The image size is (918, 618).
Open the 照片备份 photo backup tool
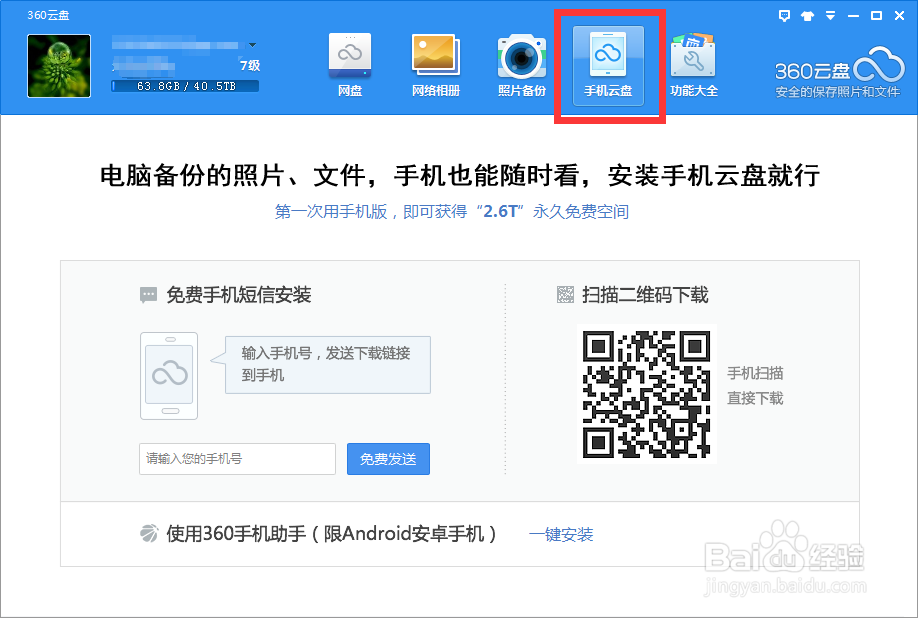521,63
